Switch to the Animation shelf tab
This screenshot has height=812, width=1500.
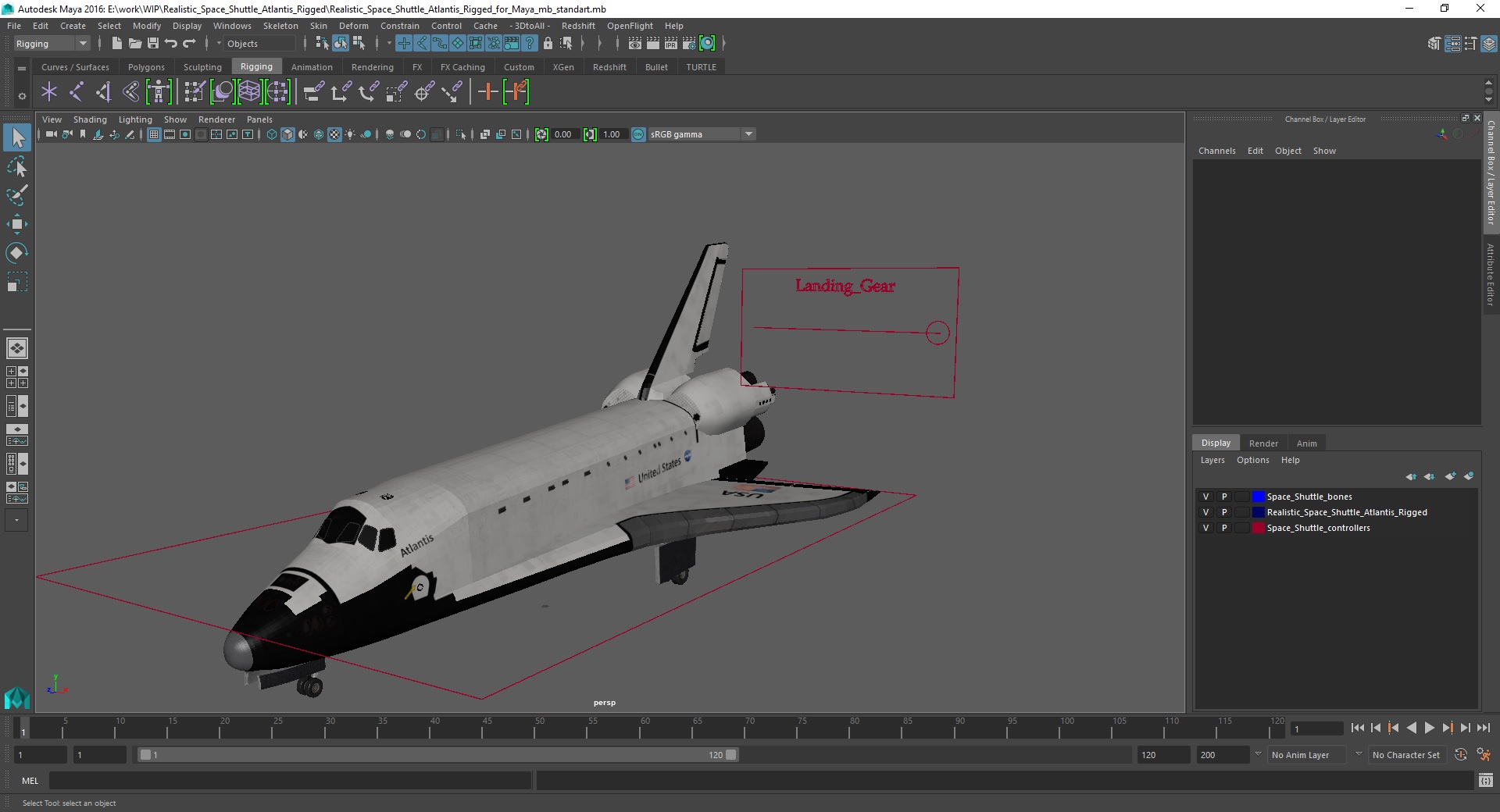pos(312,67)
